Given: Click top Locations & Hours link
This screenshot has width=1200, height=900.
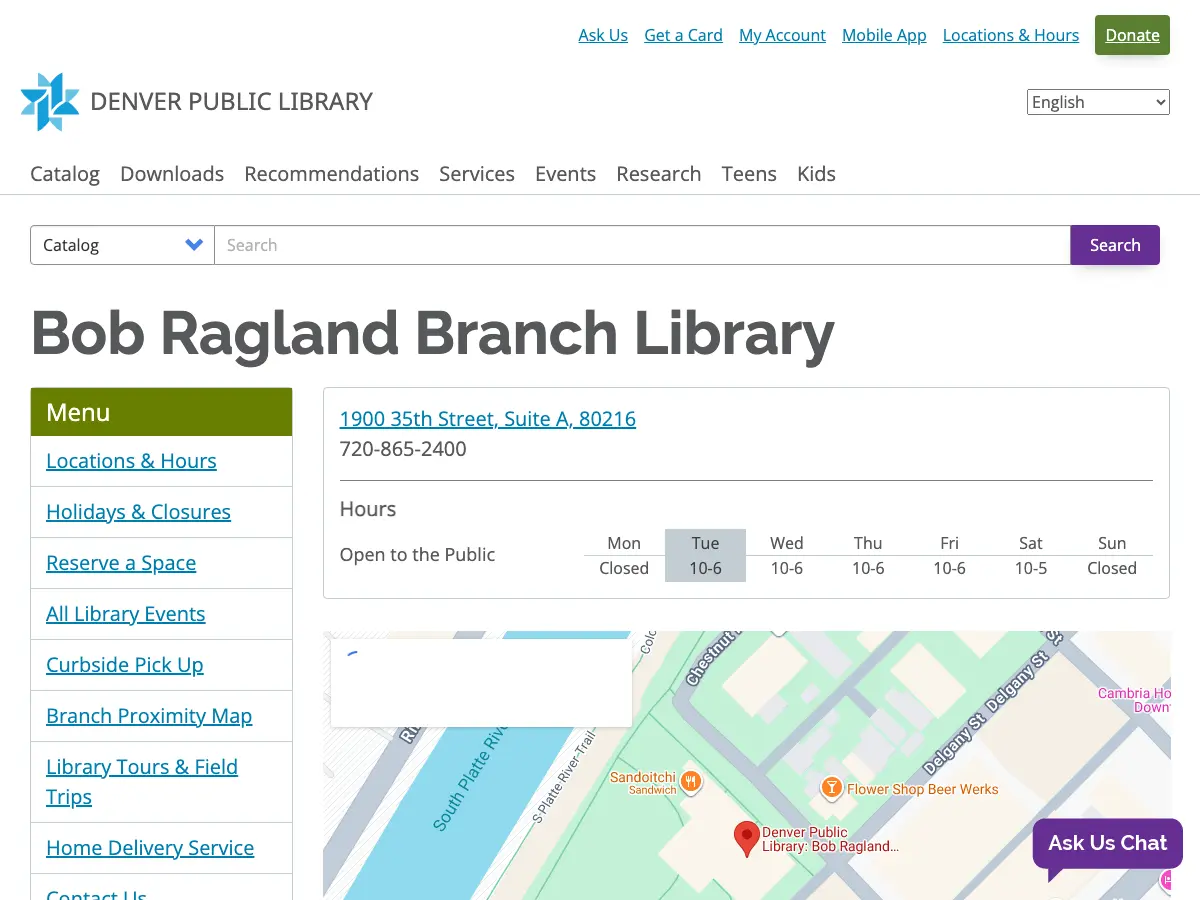Looking at the screenshot, I should click(x=1011, y=35).
